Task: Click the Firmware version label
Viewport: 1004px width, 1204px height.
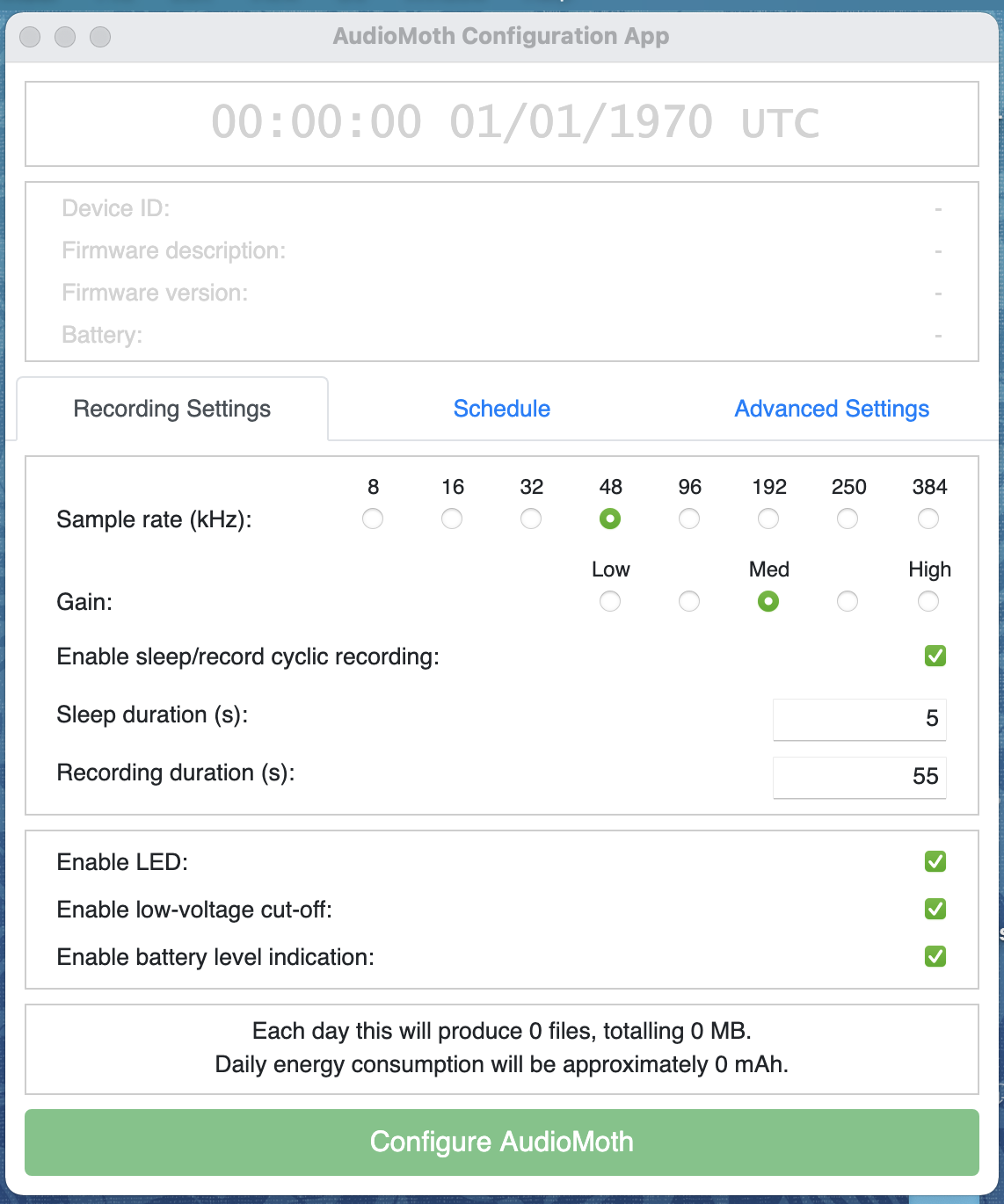Action: [x=155, y=293]
